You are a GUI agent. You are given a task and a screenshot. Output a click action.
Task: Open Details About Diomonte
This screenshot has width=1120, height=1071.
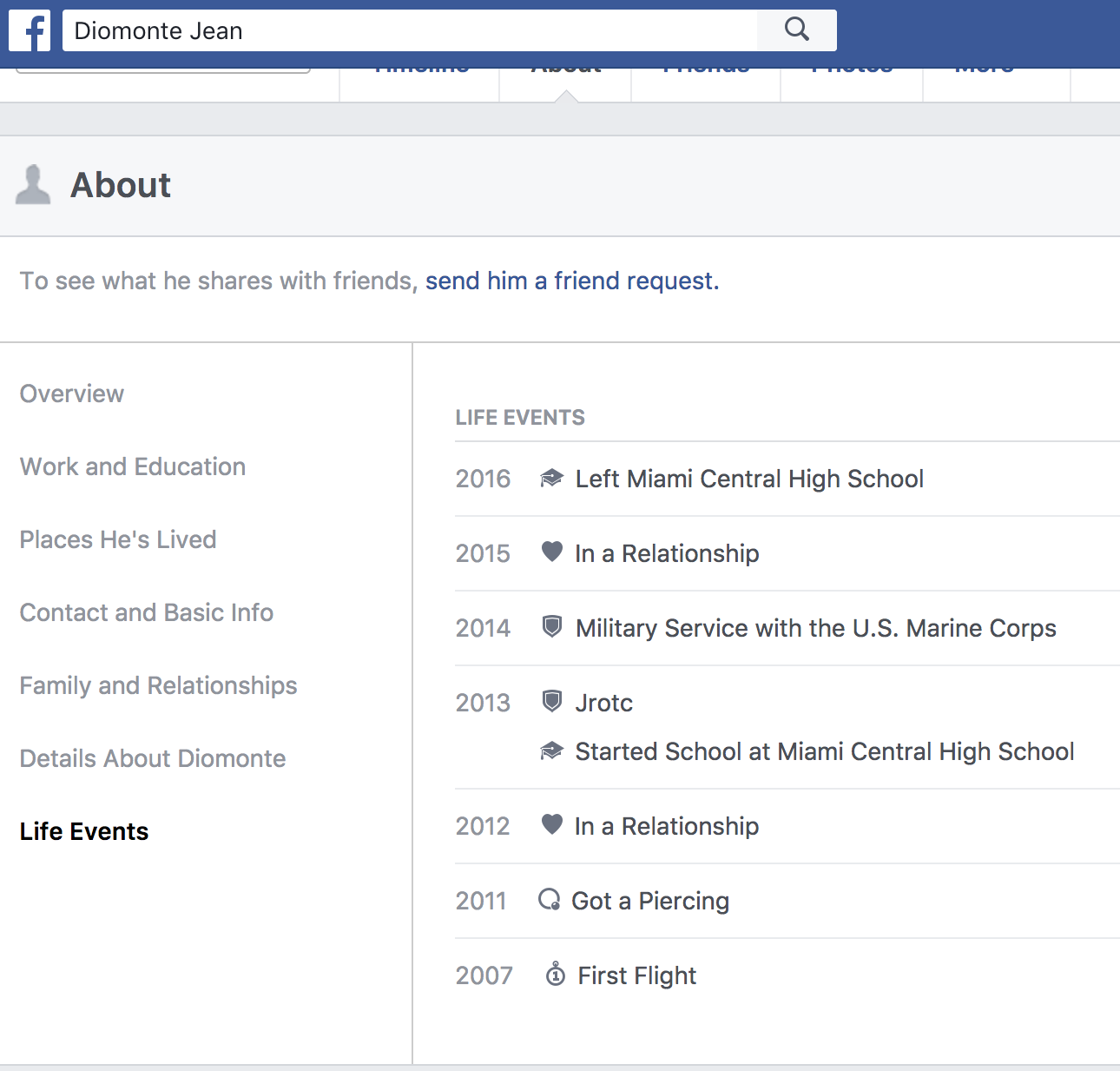pos(153,759)
